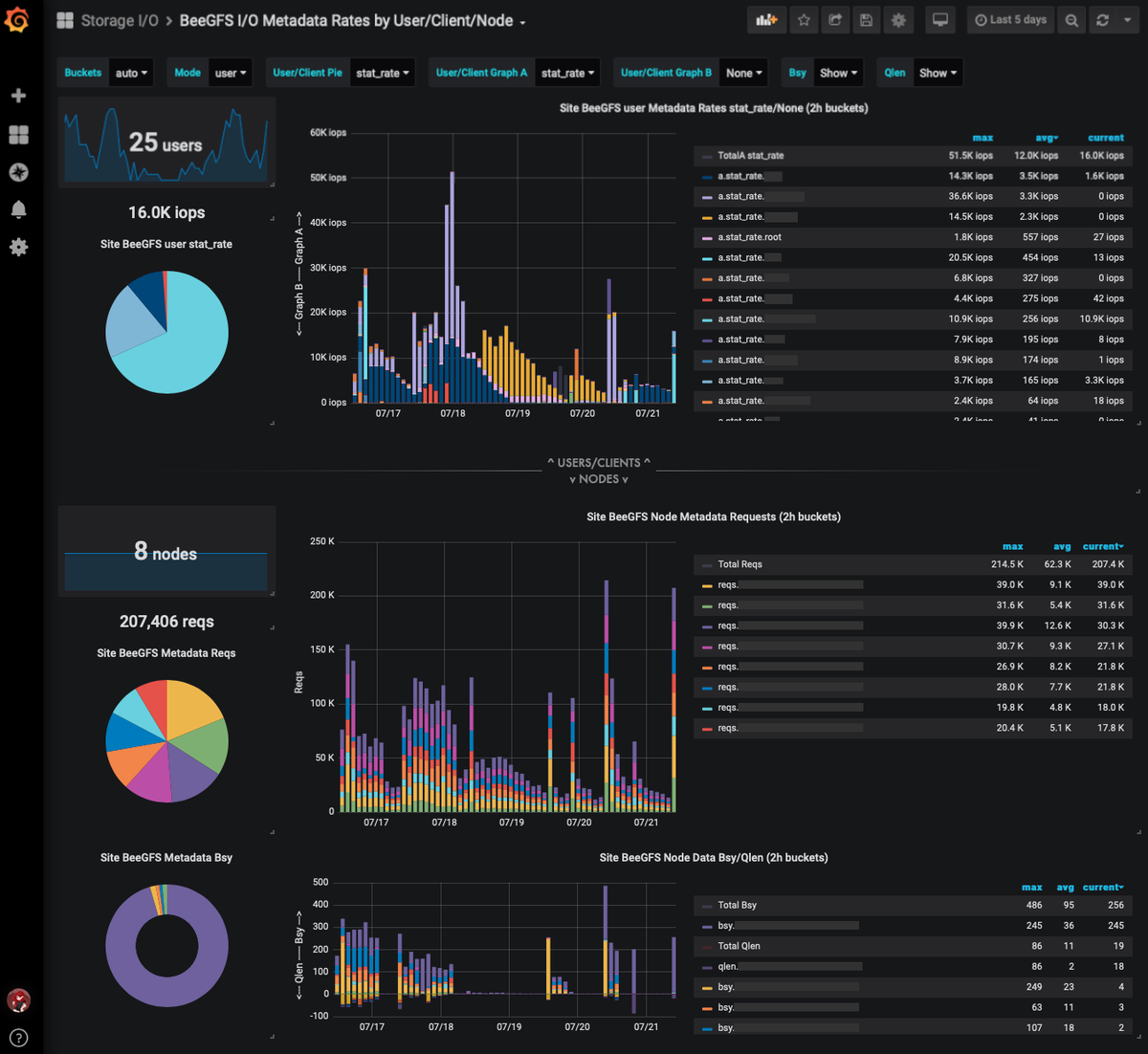Add a new panel to dashboard
Image resolution: width=1148 pixels, height=1054 pixels.
coord(766,20)
